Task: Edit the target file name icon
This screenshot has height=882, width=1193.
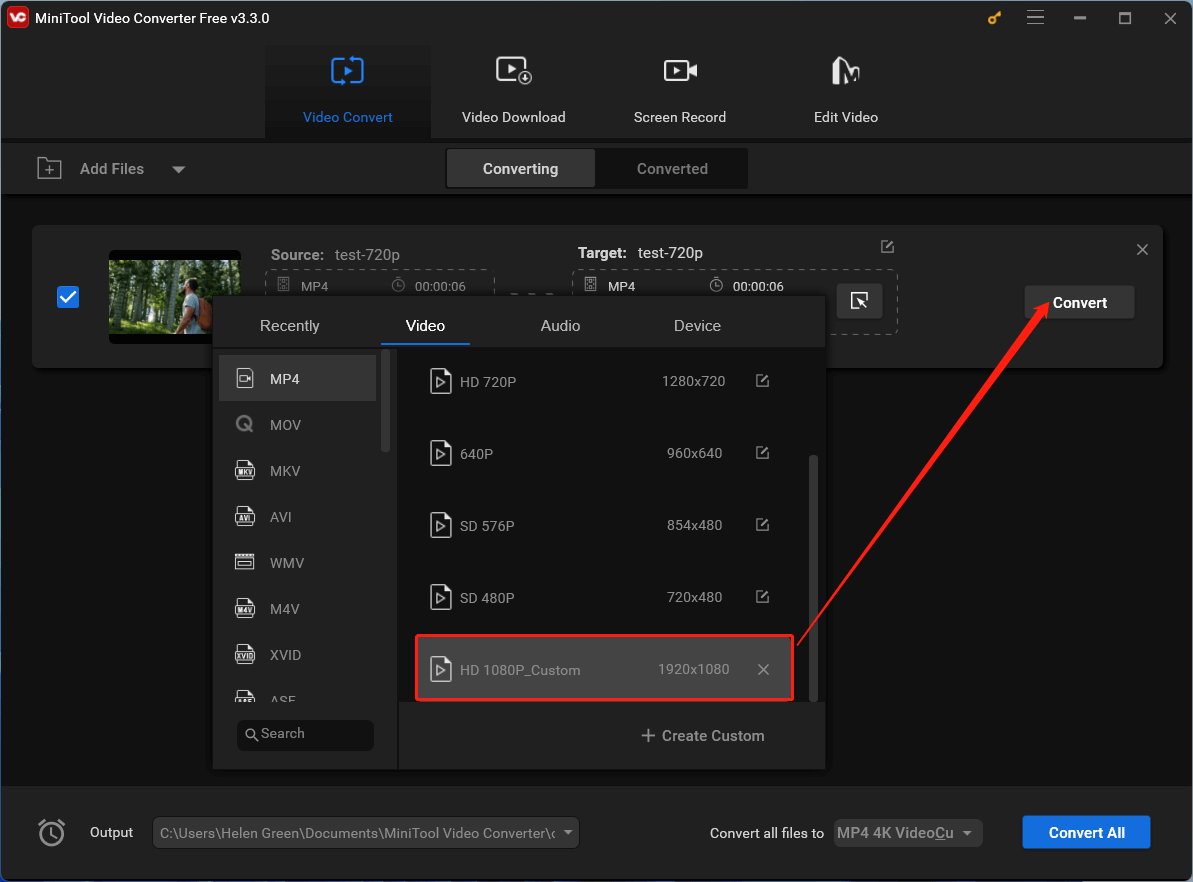Action: [x=887, y=247]
